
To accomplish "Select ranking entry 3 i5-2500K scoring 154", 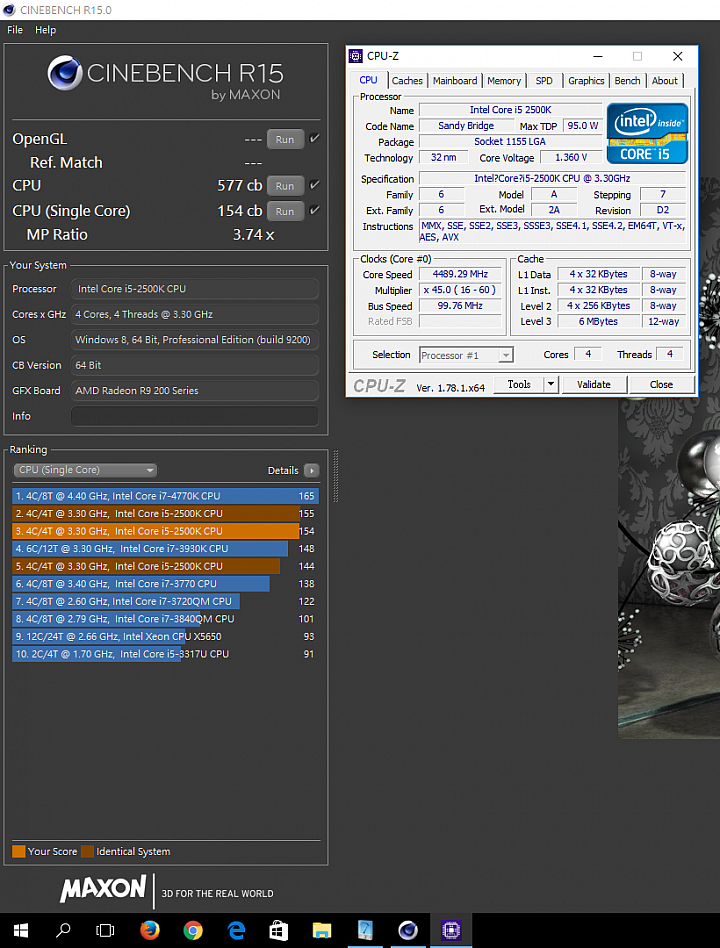I will [165, 531].
